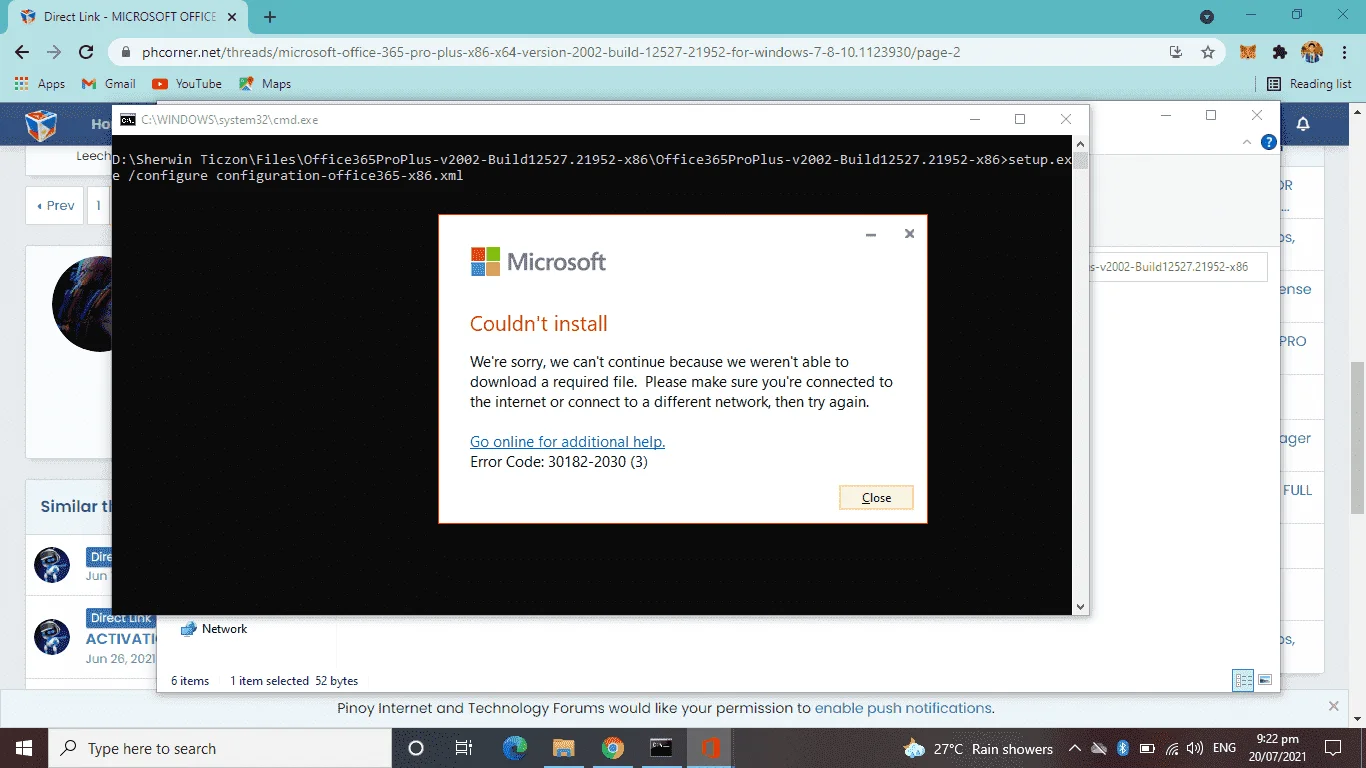Select the Direct Link - MICROSOFT OFFICE tab
1366x768 pixels.
(130, 17)
